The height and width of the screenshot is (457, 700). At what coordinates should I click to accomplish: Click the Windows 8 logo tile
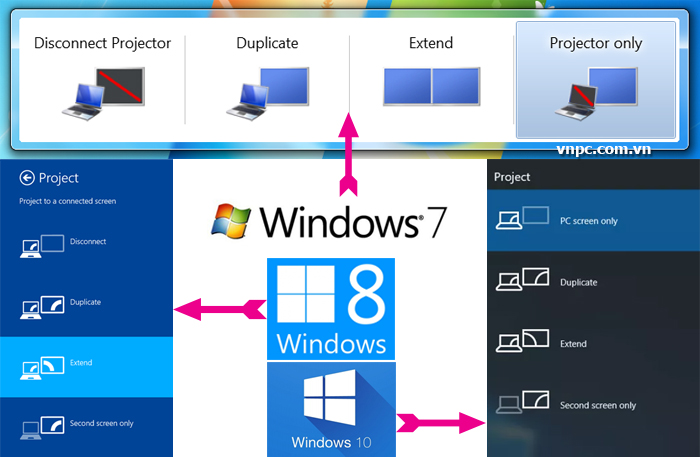331,309
